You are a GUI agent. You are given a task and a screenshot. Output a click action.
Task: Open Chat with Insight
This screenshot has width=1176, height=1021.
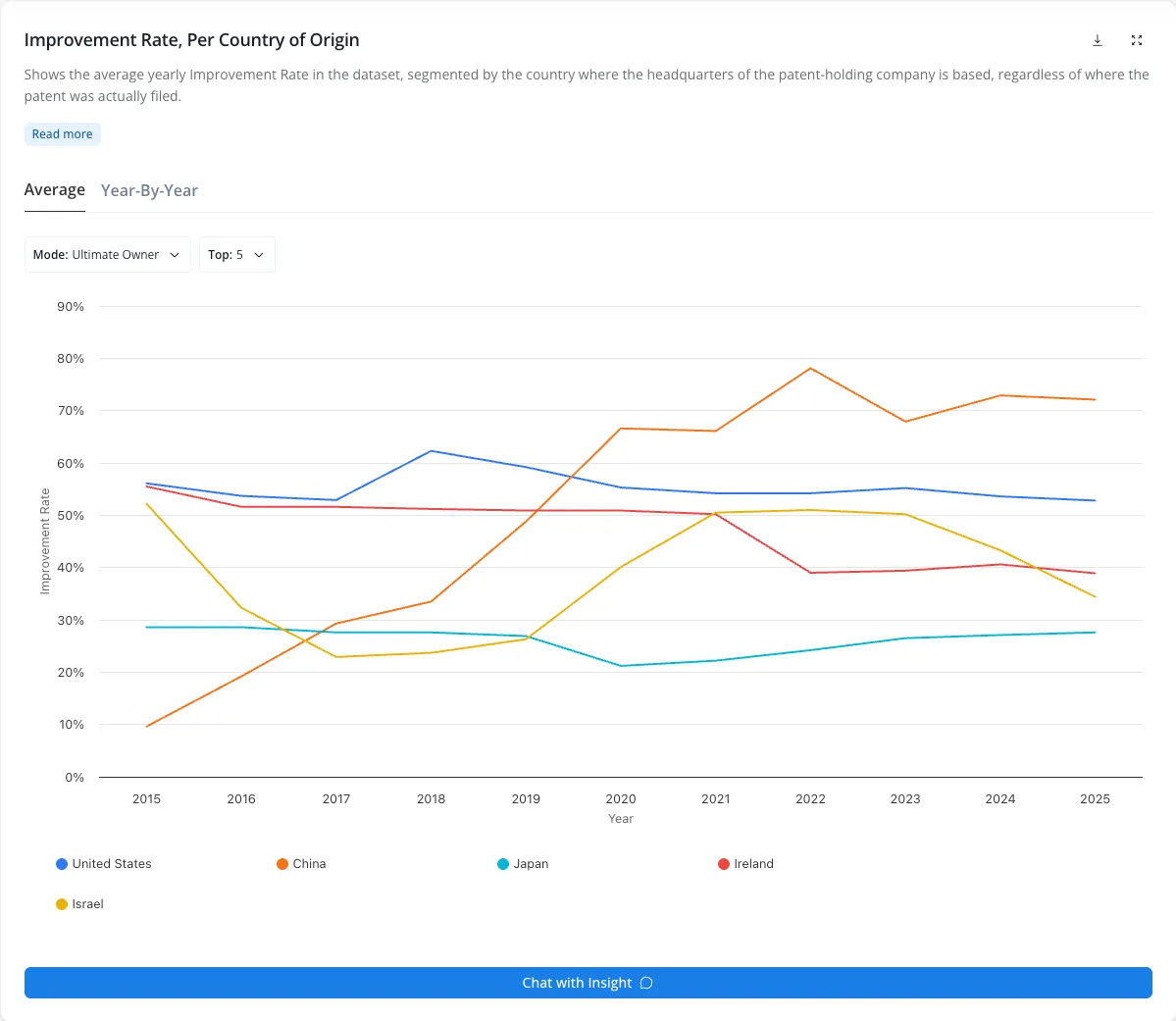point(588,983)
